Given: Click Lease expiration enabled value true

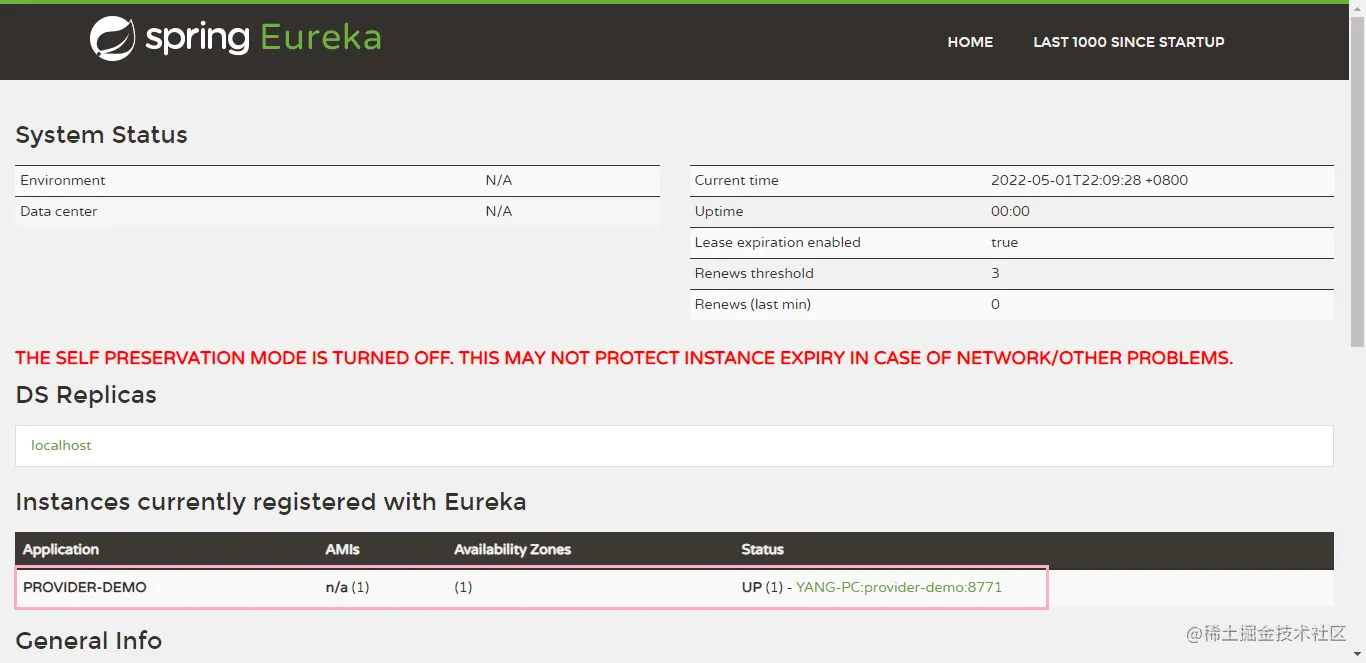Looking at the screenshot, I should click(x=1004, y=242).
